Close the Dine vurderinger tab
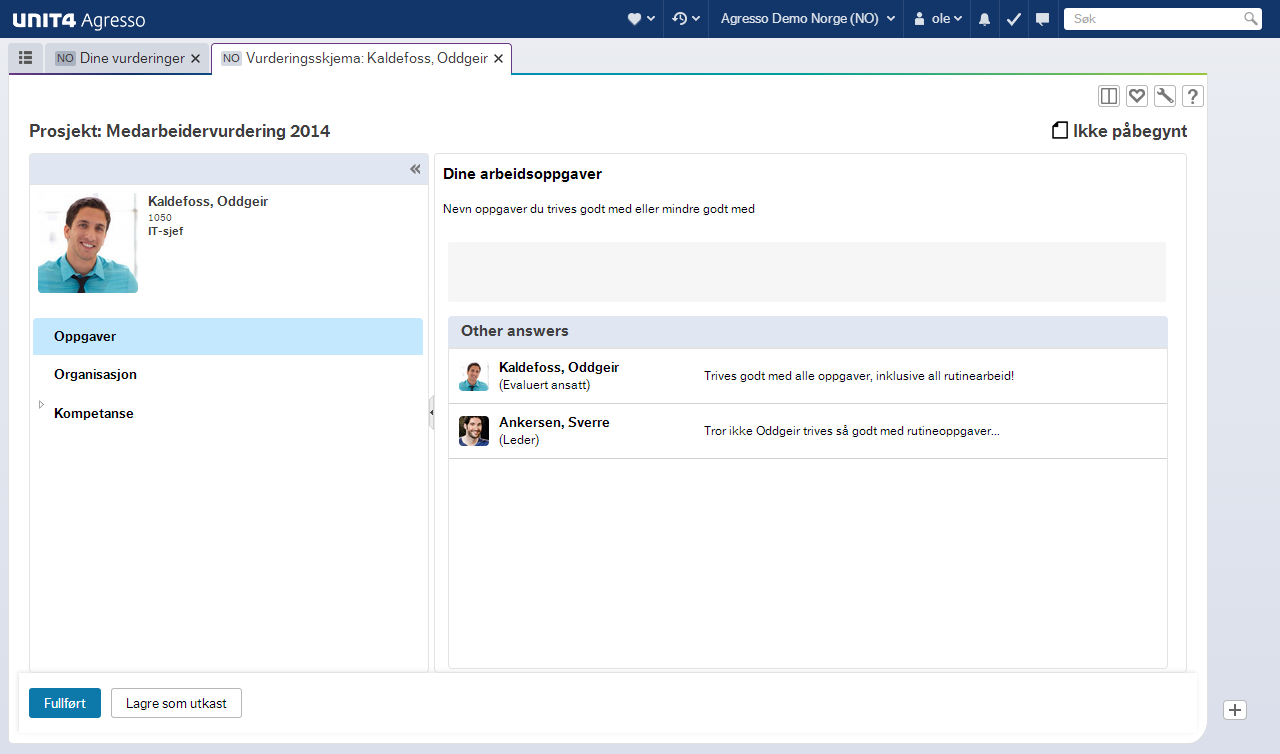 [x=195, y=59]
